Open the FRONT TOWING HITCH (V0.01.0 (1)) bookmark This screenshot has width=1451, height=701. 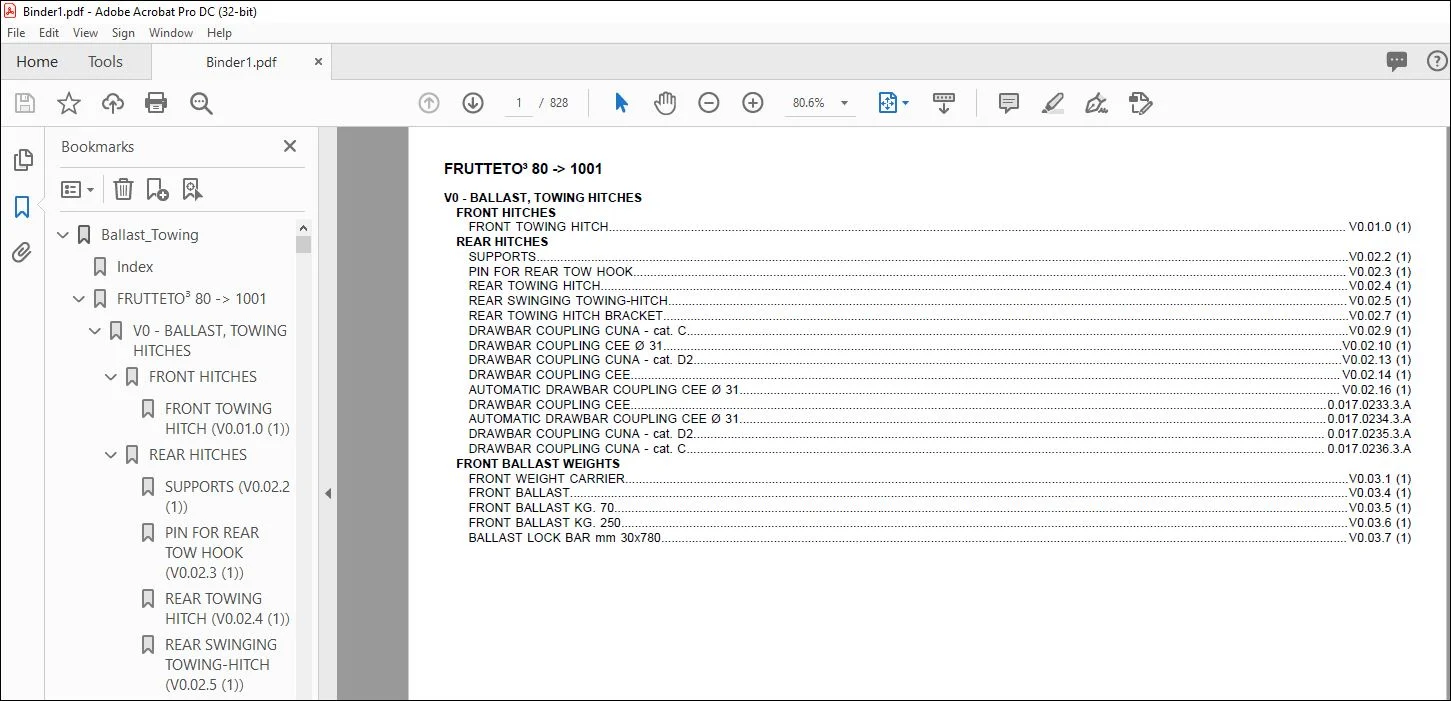pyautogui.click(x=227, y=419)
